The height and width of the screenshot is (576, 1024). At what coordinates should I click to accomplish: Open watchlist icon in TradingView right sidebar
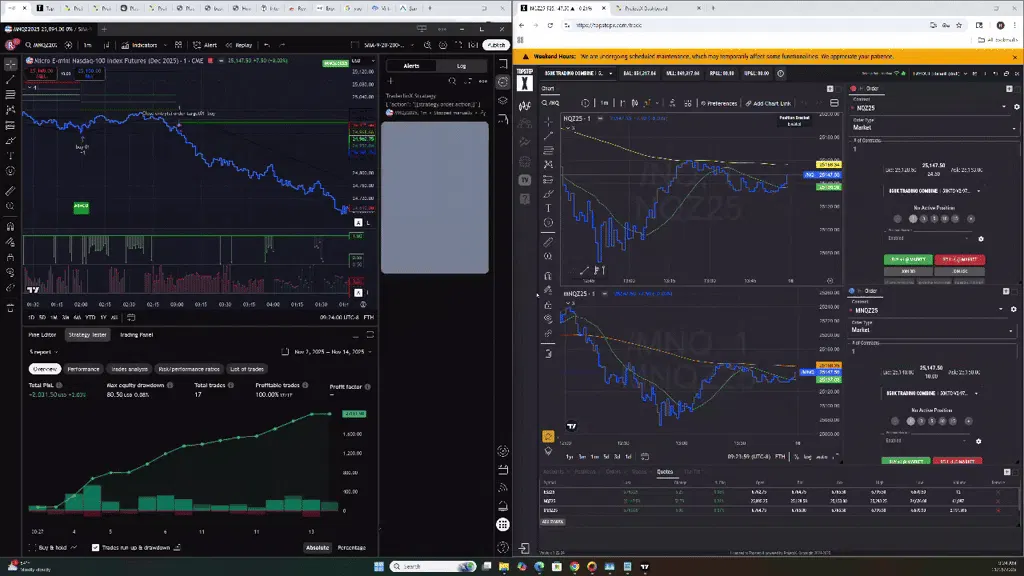(x=503, y=64)
